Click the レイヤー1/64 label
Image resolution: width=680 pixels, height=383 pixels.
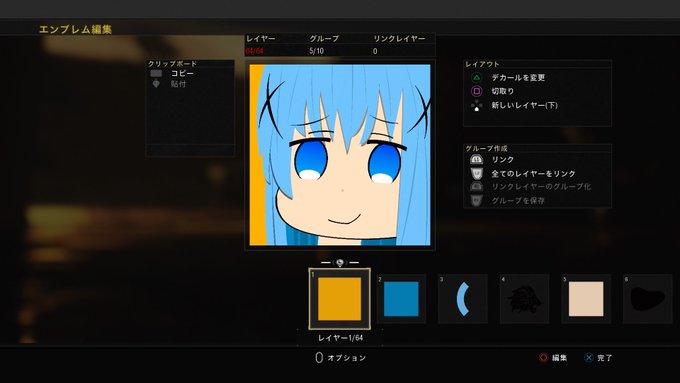click(340, 338)
